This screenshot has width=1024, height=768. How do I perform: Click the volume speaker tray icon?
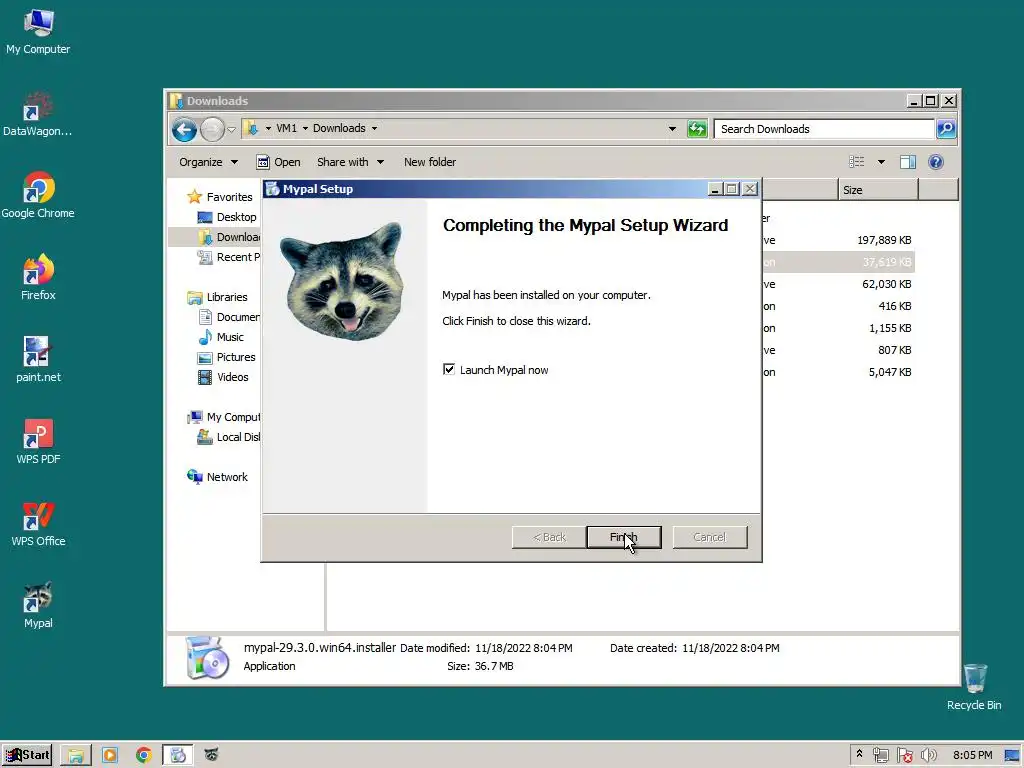point(928,756)
